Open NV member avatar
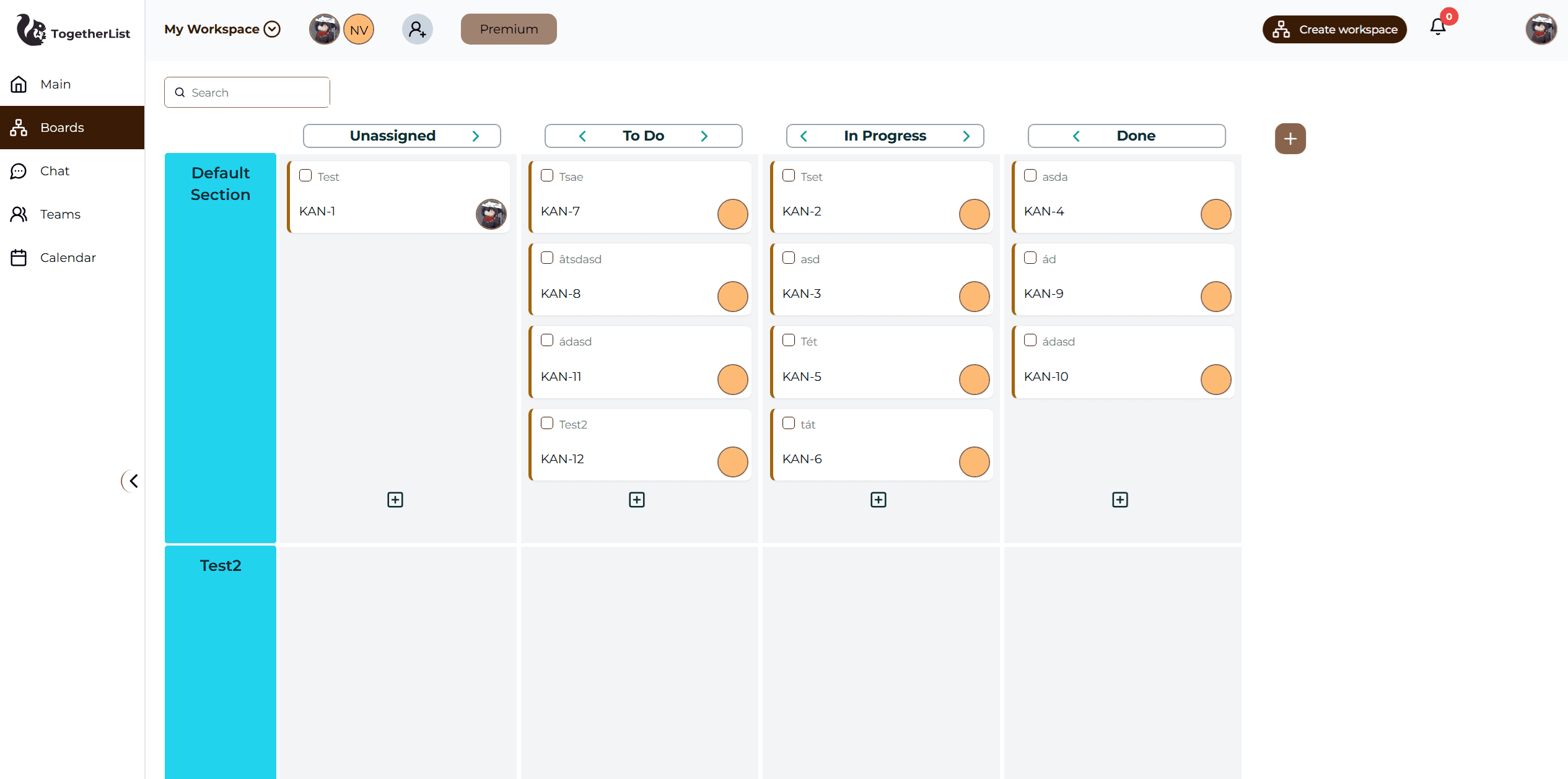 [x=359, y=29]
